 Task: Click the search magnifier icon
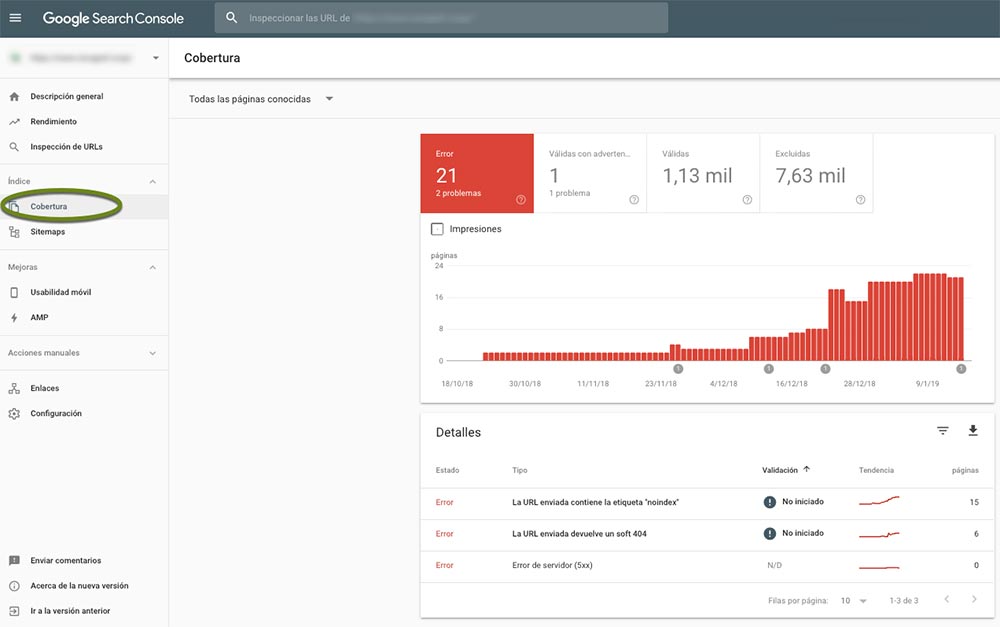tap(232, 18)
